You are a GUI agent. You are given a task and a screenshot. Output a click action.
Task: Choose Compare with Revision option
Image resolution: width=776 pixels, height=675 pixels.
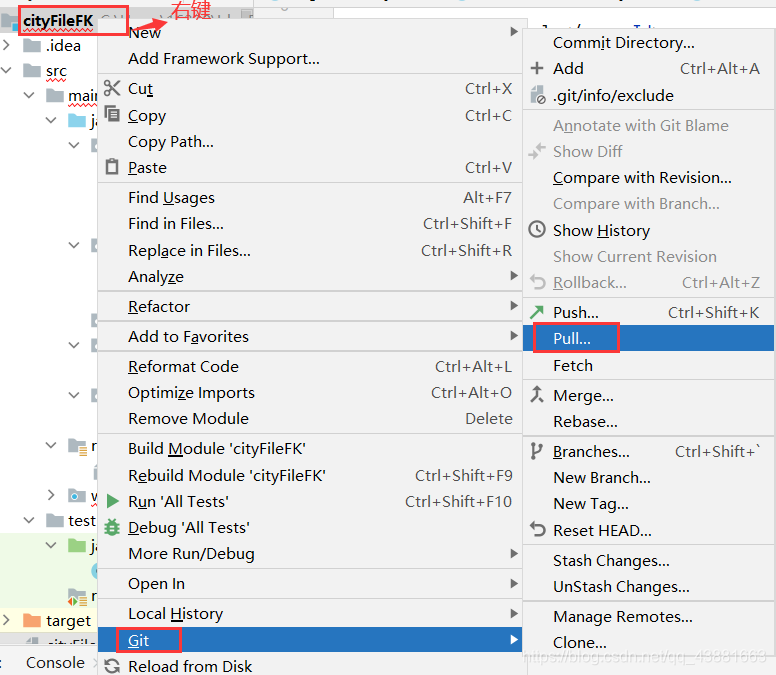pyautogui.click(x=648, y=177)
